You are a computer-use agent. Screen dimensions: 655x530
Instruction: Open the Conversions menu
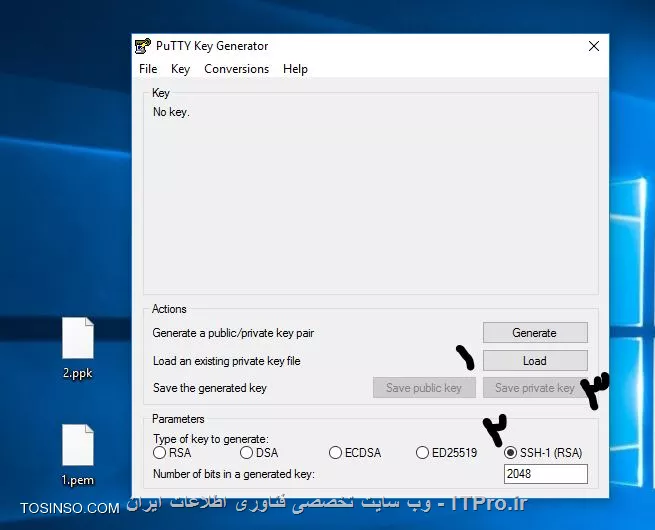pos(236,68)
